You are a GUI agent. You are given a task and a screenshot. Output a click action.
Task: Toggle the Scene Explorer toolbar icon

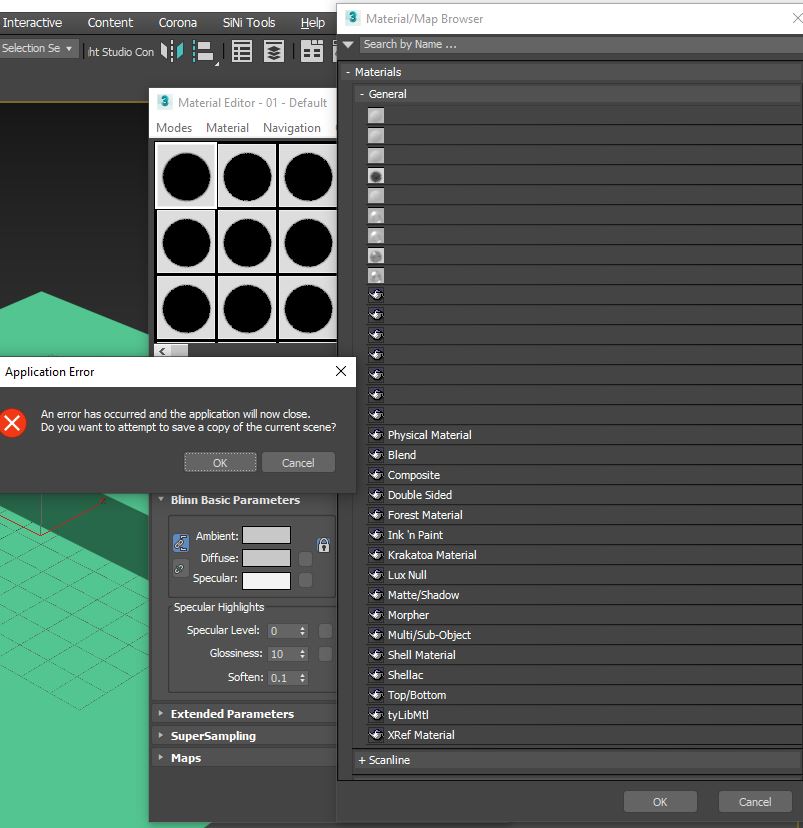click(242, 51)
